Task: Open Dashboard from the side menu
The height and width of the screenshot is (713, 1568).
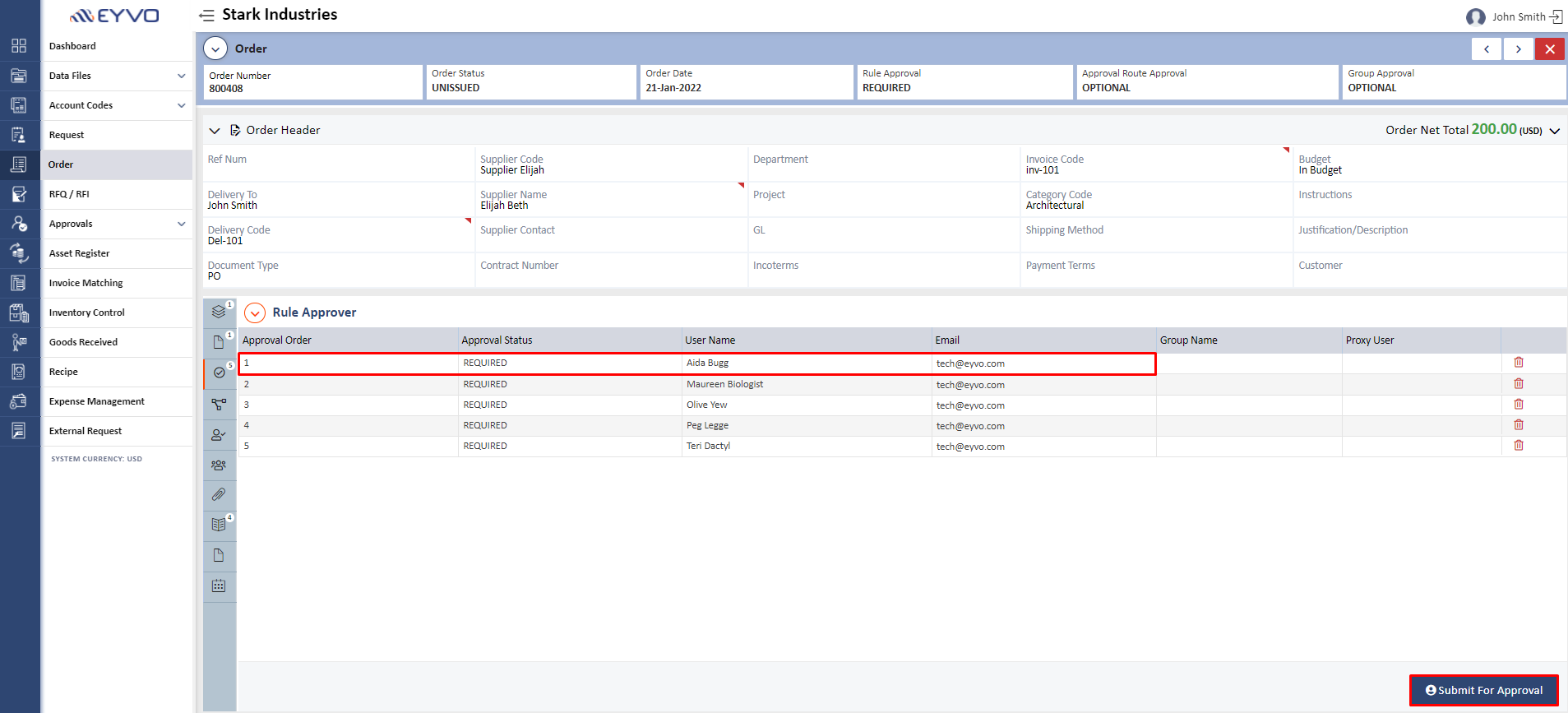Action: click(x=72, y=46)
